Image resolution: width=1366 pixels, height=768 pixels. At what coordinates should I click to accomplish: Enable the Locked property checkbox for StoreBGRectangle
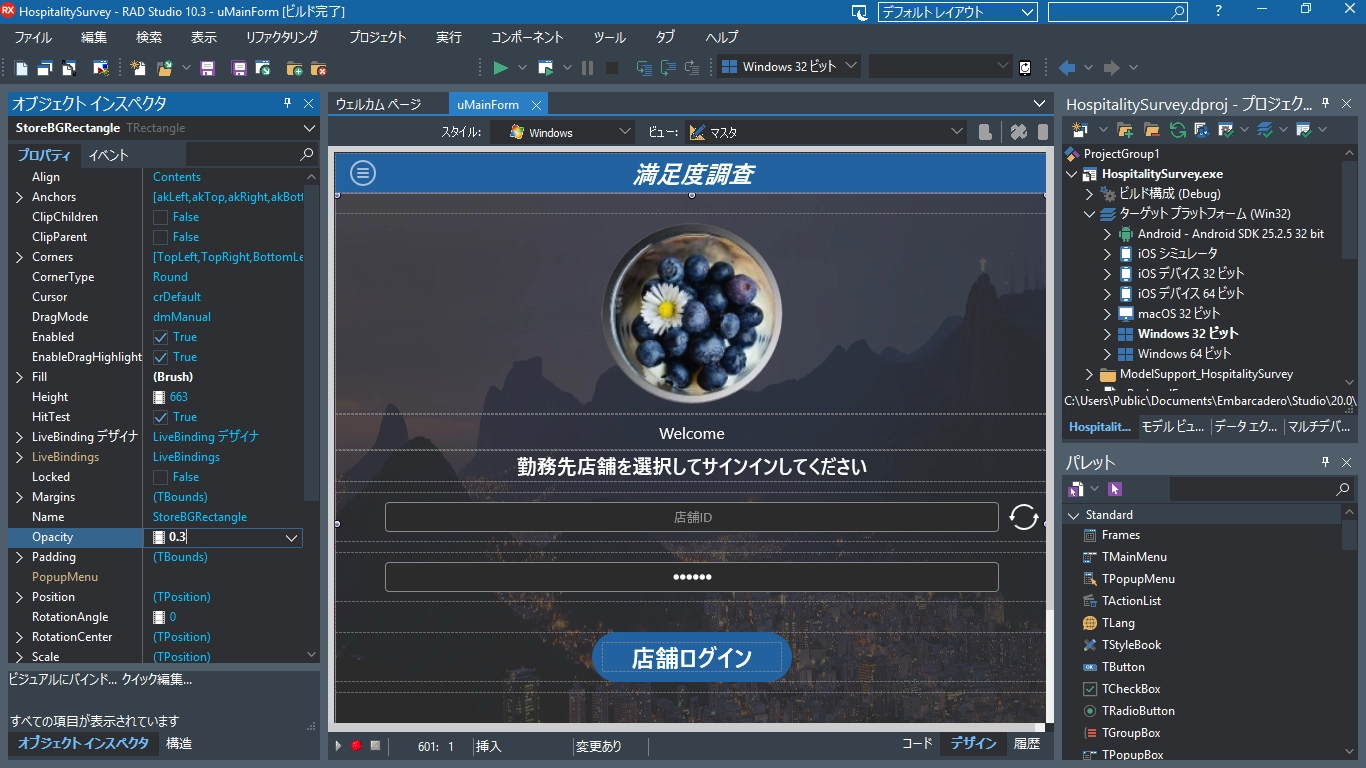(x=161, y=477)
